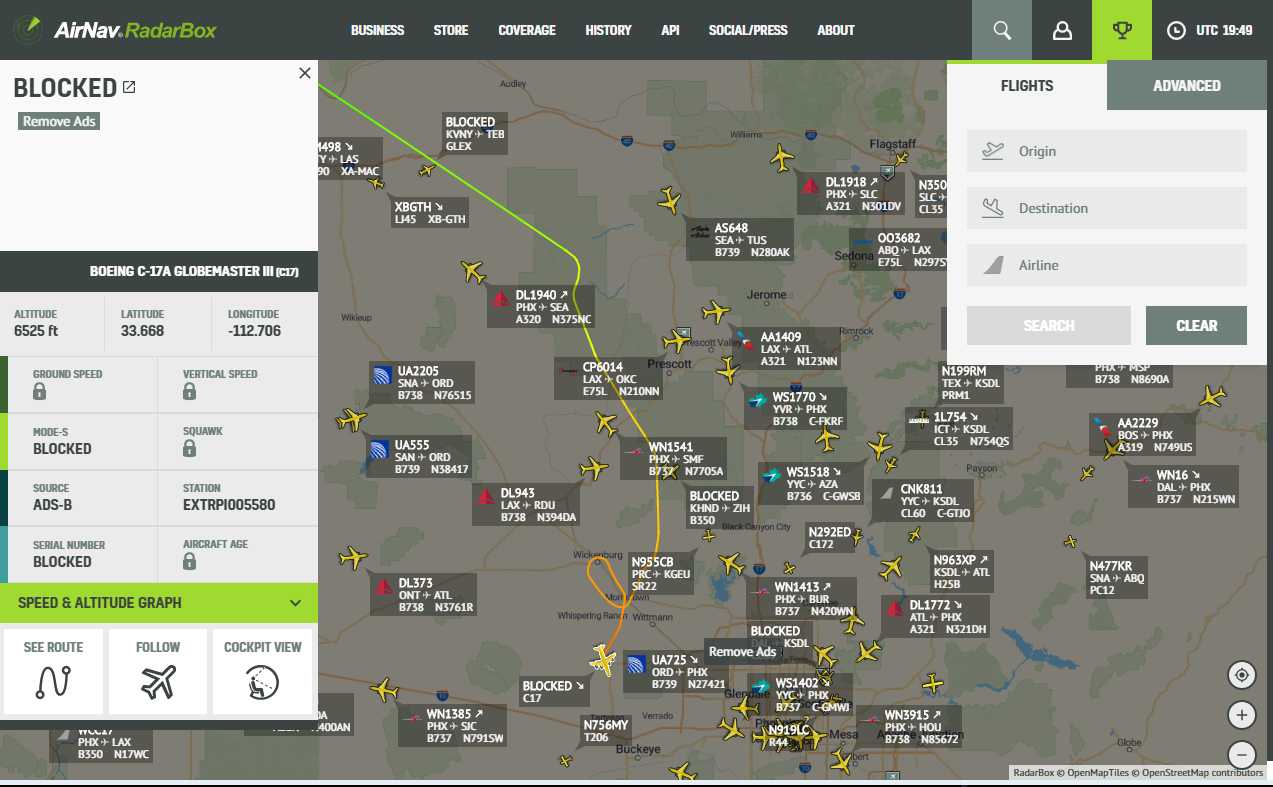Open the STORE menu

tap(451, 30)
